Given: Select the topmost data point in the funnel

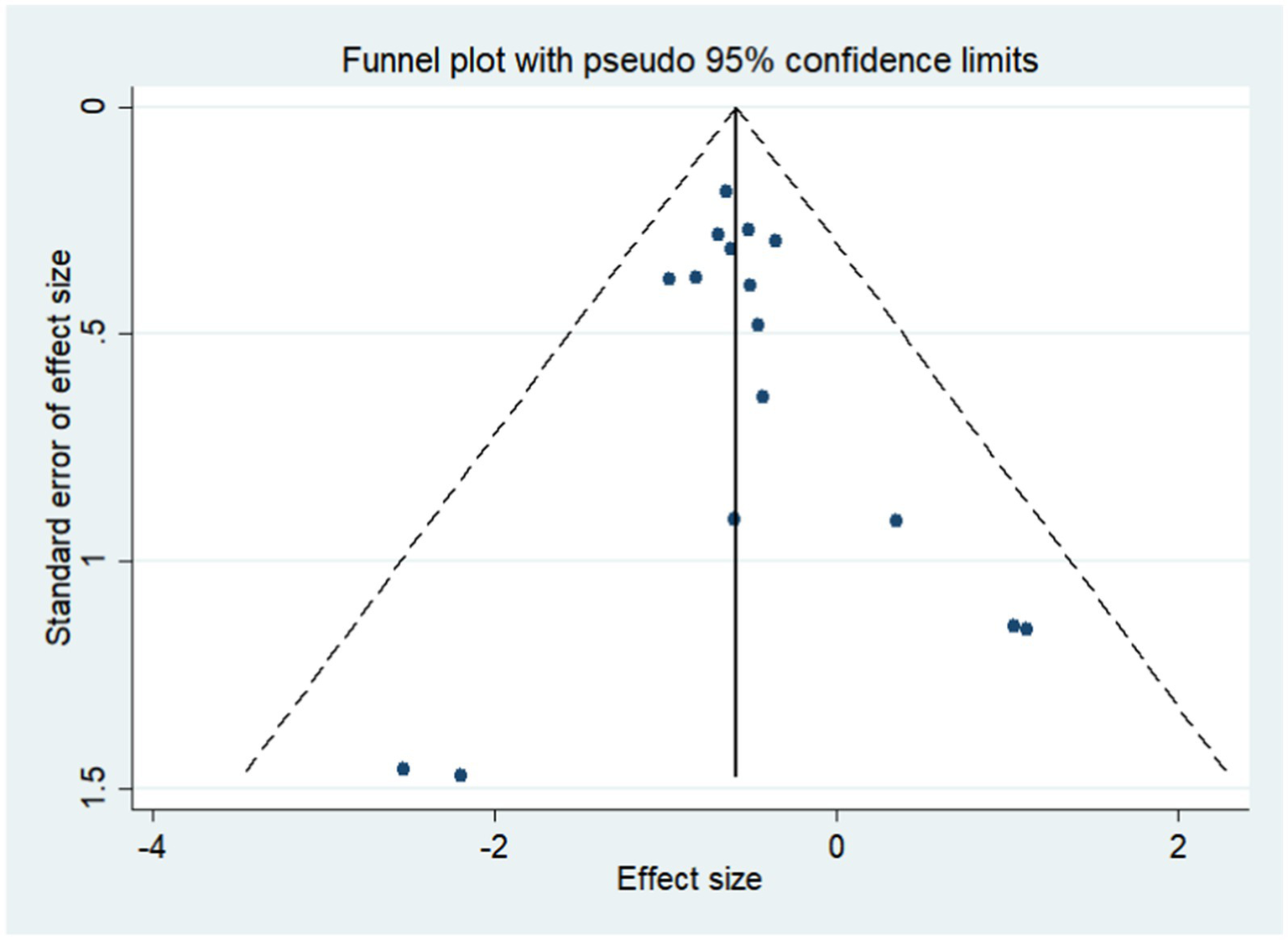Looking at the screenshot, I should click(x=726, y=191).
